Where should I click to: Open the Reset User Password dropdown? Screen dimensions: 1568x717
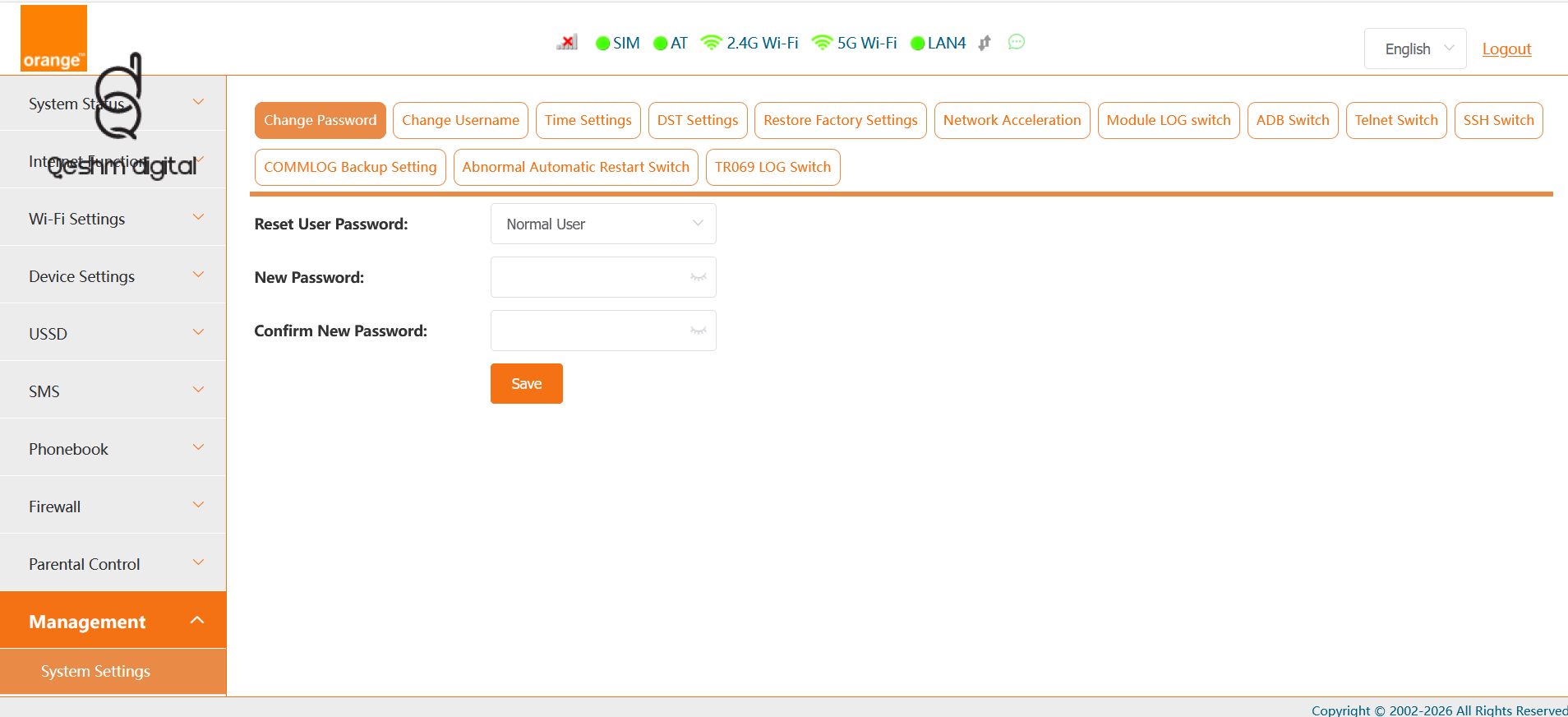point(603,224)
